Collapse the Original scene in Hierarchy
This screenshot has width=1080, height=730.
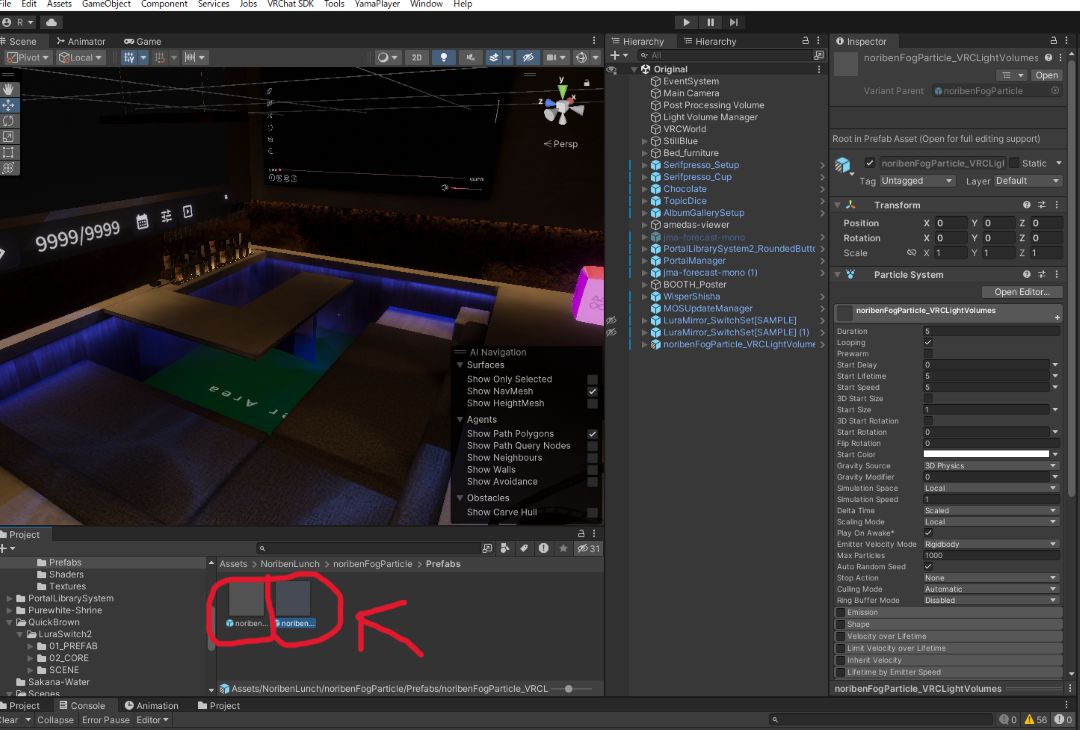[634, 70]
